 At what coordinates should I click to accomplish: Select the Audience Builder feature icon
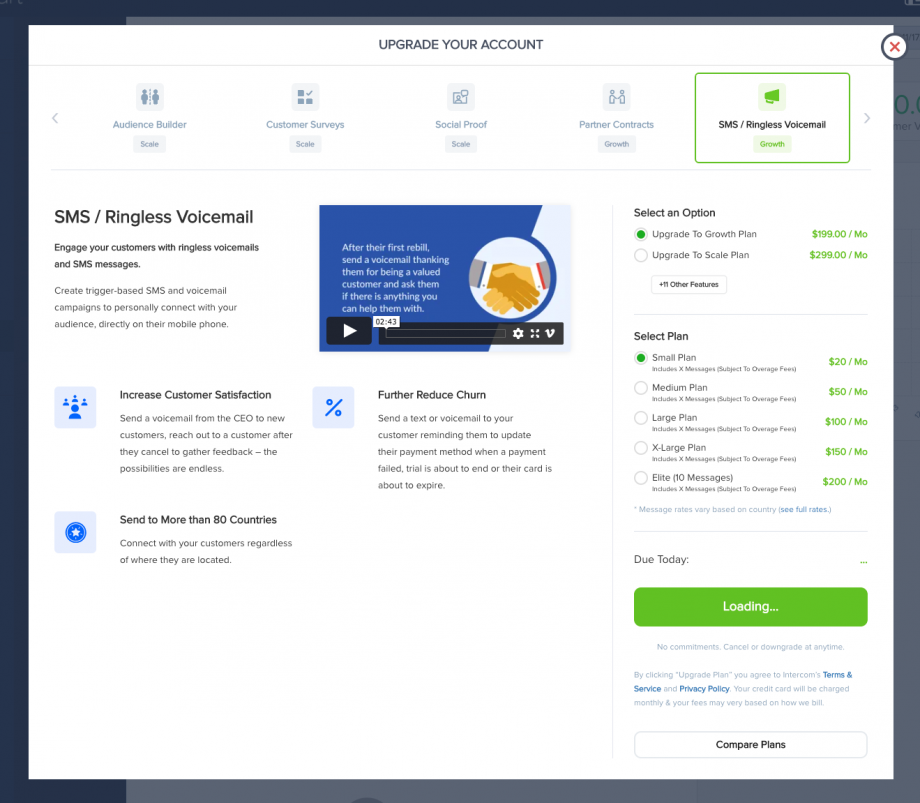(x=150, y=97)
